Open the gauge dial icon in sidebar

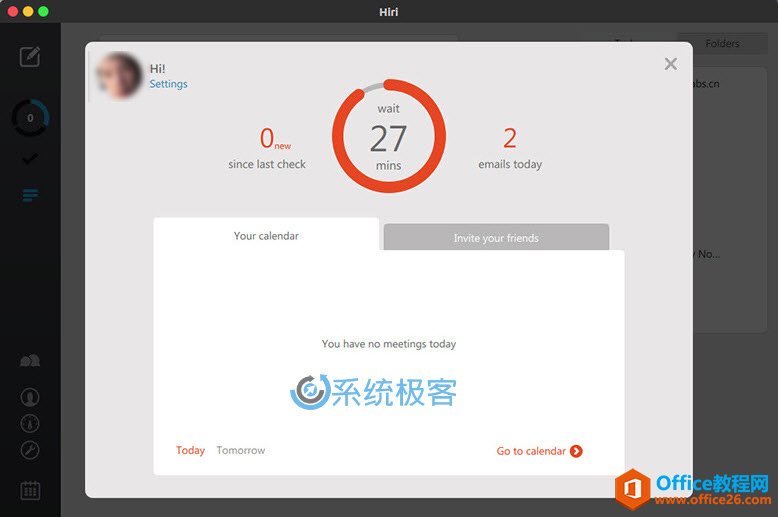(30, 423)
